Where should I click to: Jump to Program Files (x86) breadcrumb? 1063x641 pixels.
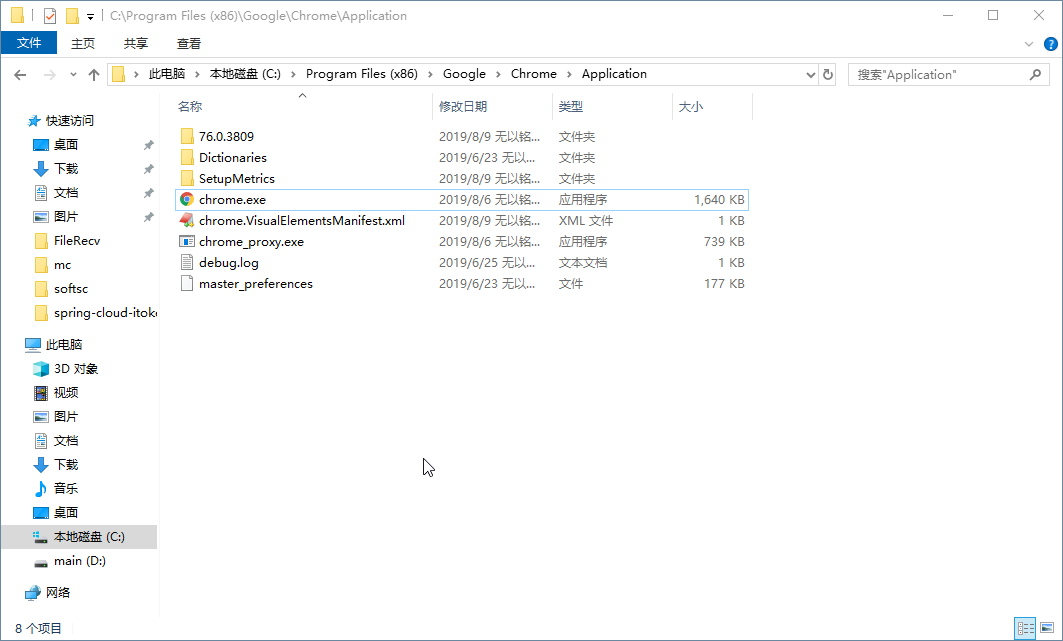point(361,74)
